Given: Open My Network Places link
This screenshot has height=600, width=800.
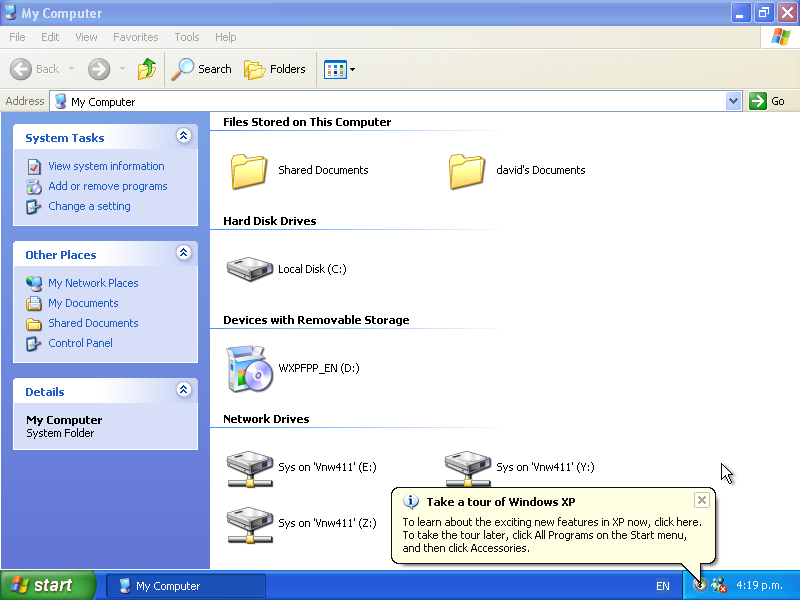Looking at the screenshot, I should pyautogui.click(x=93, y=283).
